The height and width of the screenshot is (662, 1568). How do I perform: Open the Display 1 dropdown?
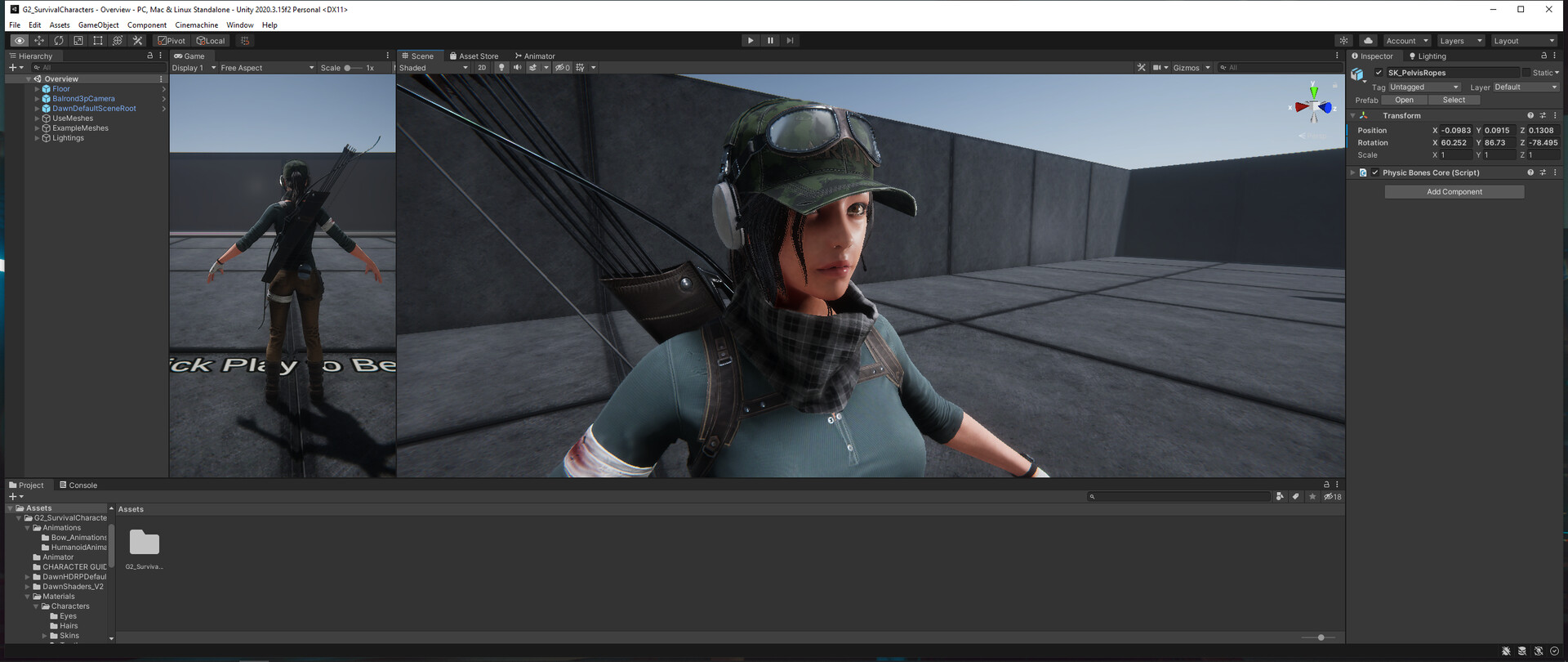click(194, 68)
